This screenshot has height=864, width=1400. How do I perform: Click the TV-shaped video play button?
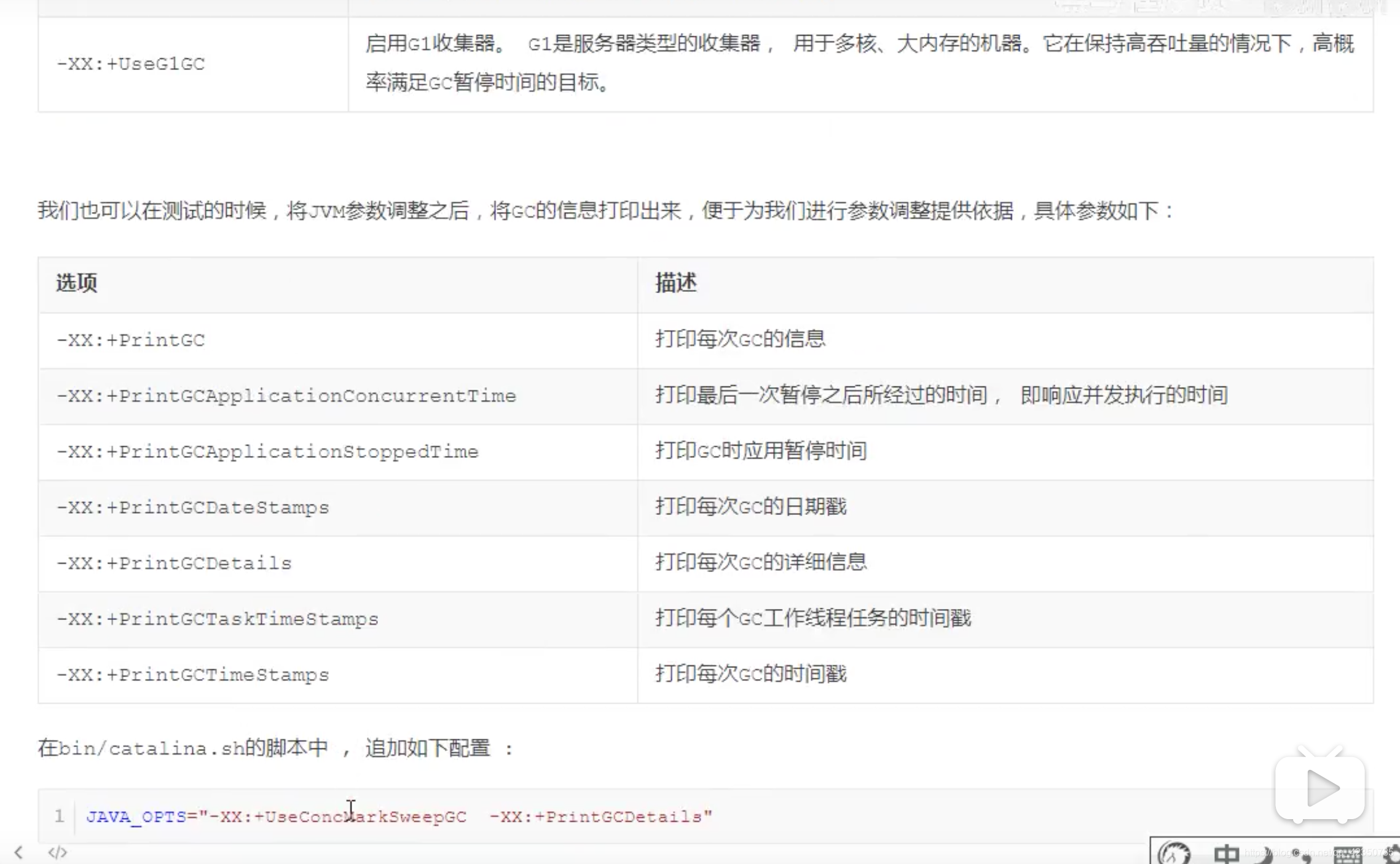point(1320,787)
